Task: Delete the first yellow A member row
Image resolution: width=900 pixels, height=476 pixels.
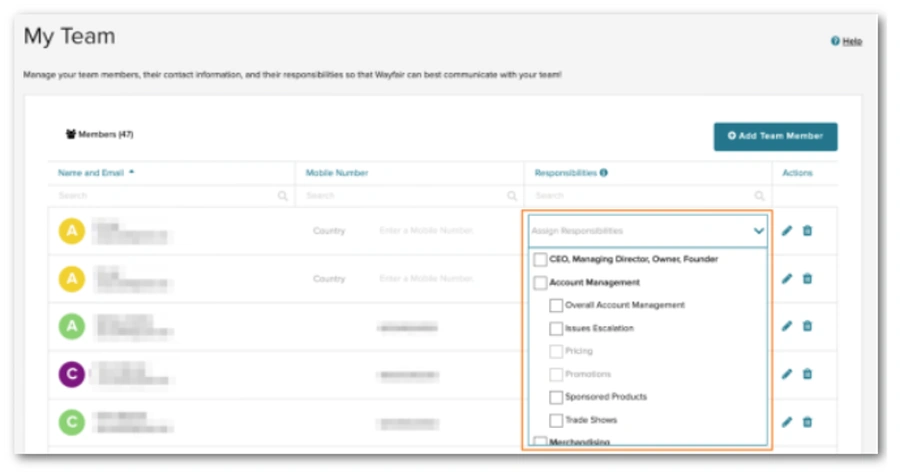Action: [808, 231]
